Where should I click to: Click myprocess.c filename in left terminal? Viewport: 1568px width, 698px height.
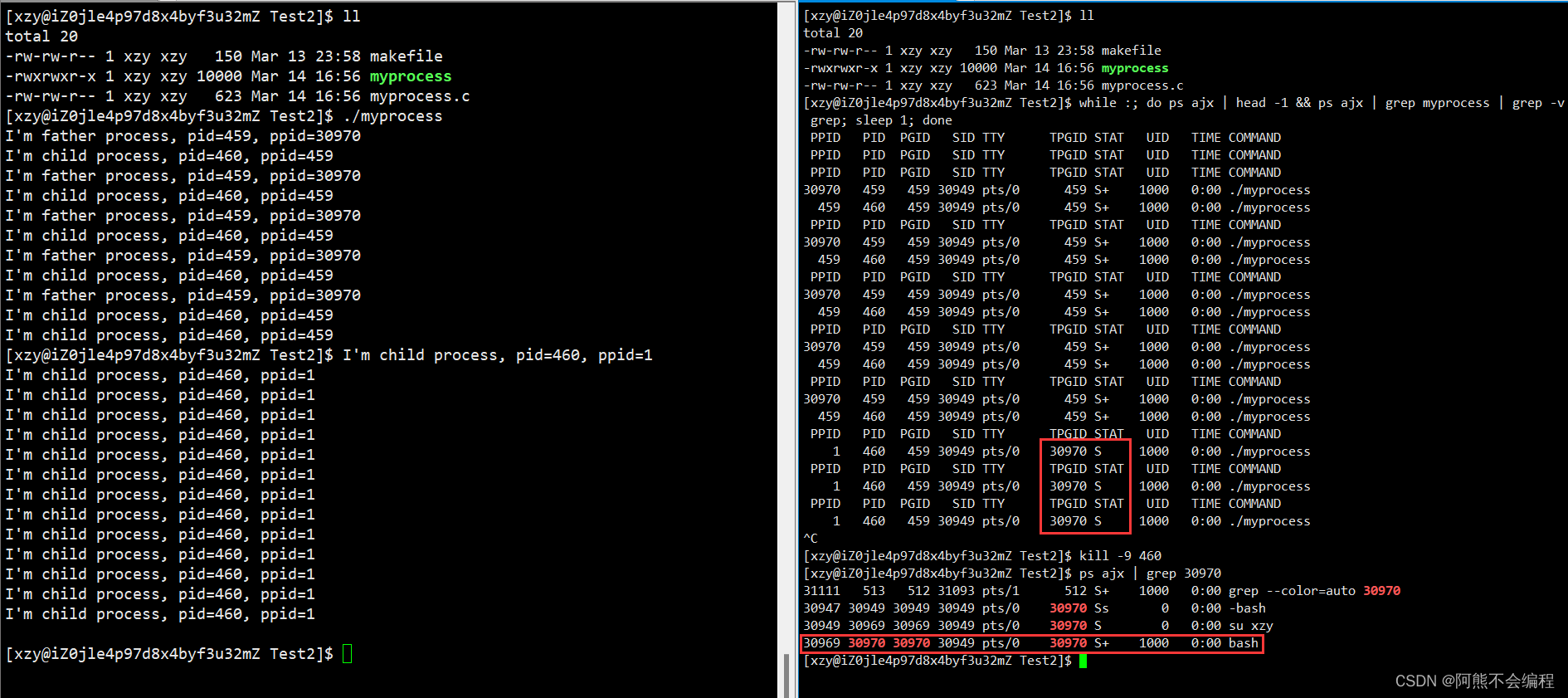419,96
